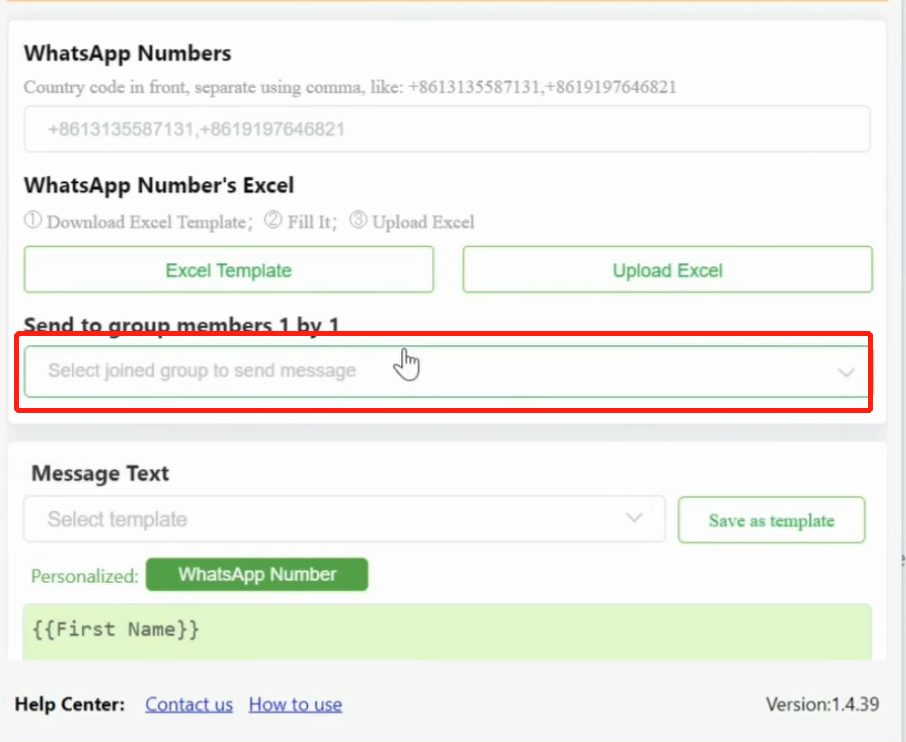Viewport: 906px width, 742px height.
Task: Click the WhatsApp Numbers heading
Action: tap(128, 53)
